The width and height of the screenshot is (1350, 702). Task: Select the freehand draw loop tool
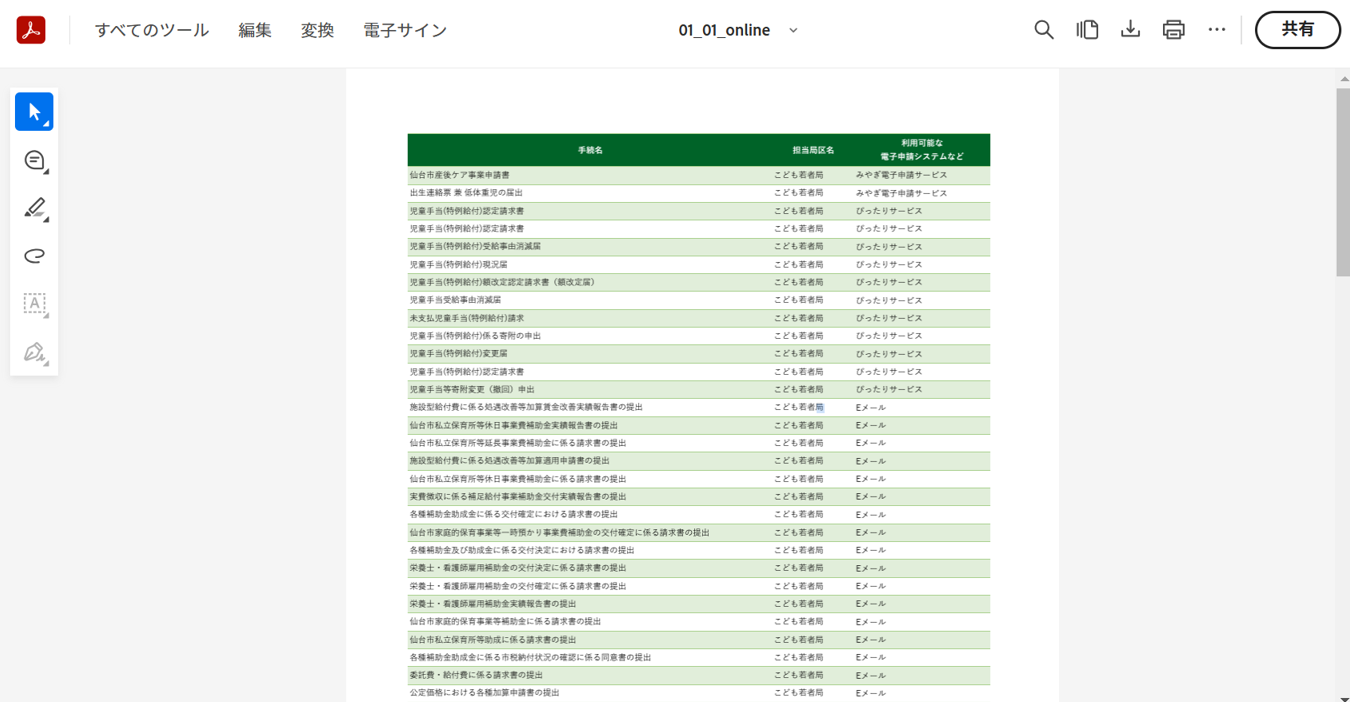pyautogui.click(x=34, y=256)
